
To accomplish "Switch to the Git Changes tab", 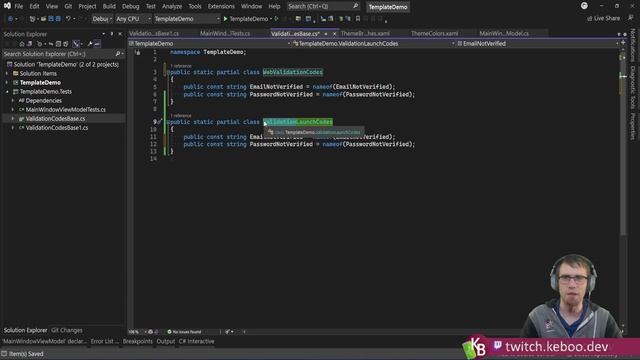I will pos(67,330).
